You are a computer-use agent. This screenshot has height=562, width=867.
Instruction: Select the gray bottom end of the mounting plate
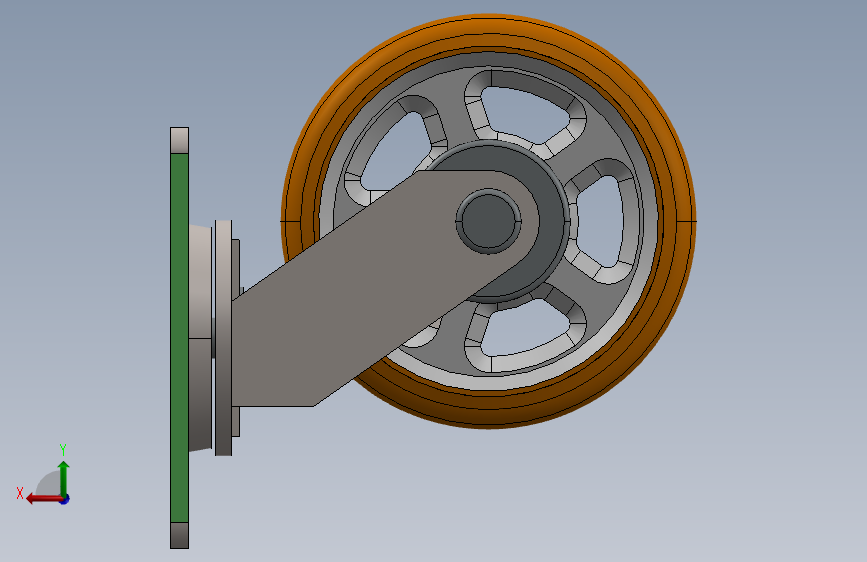[x=179, y=535]
